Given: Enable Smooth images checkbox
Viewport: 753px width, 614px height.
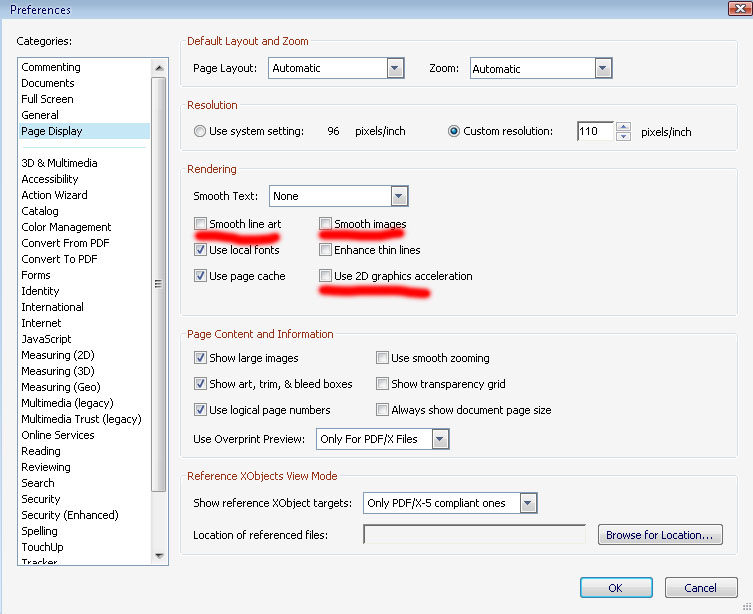Looking at the screenshot, I should click(325, 224).
